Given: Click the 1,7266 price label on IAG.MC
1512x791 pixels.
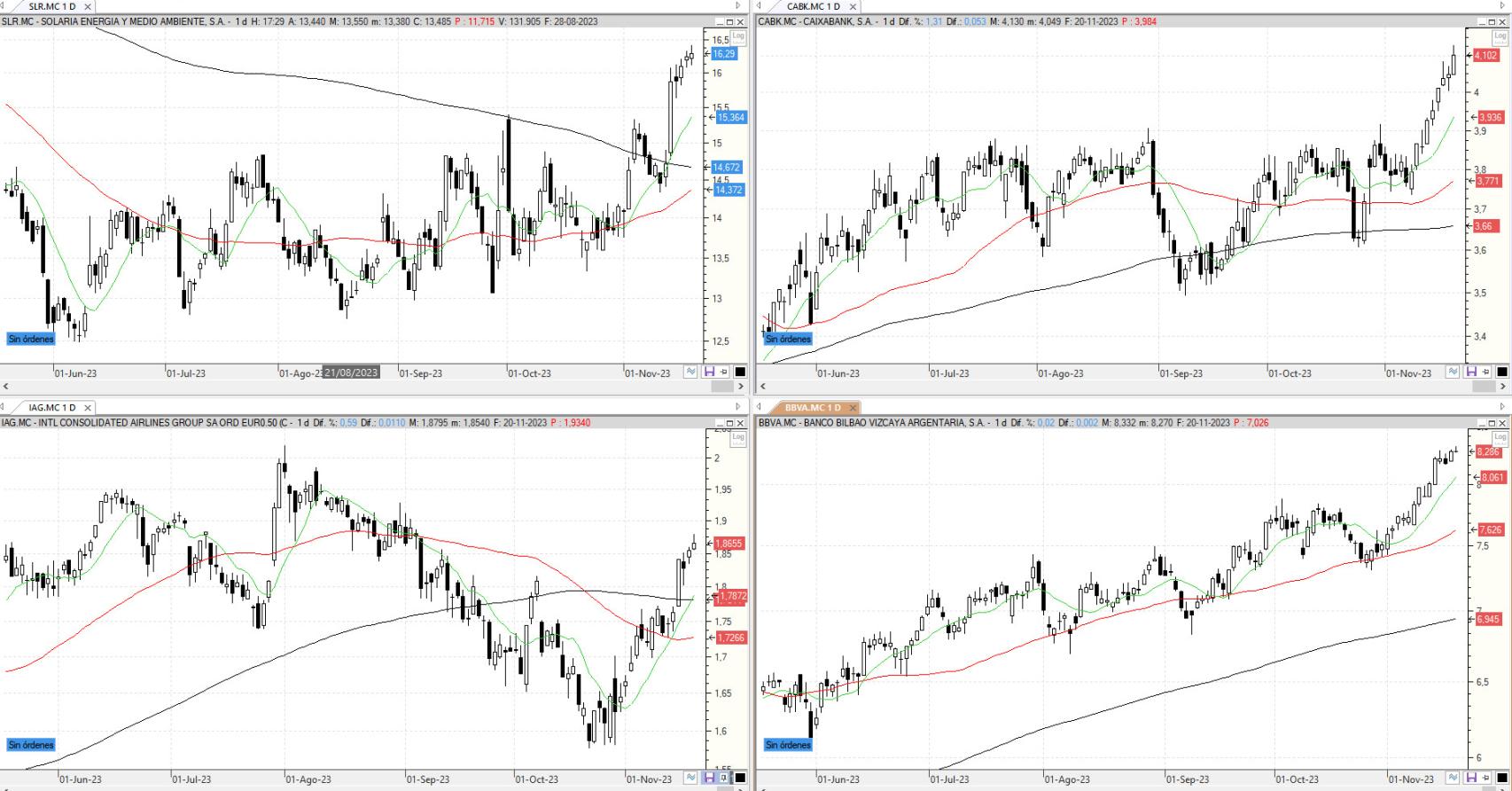Looking at the screenshot, I should [x=730, y=638].
